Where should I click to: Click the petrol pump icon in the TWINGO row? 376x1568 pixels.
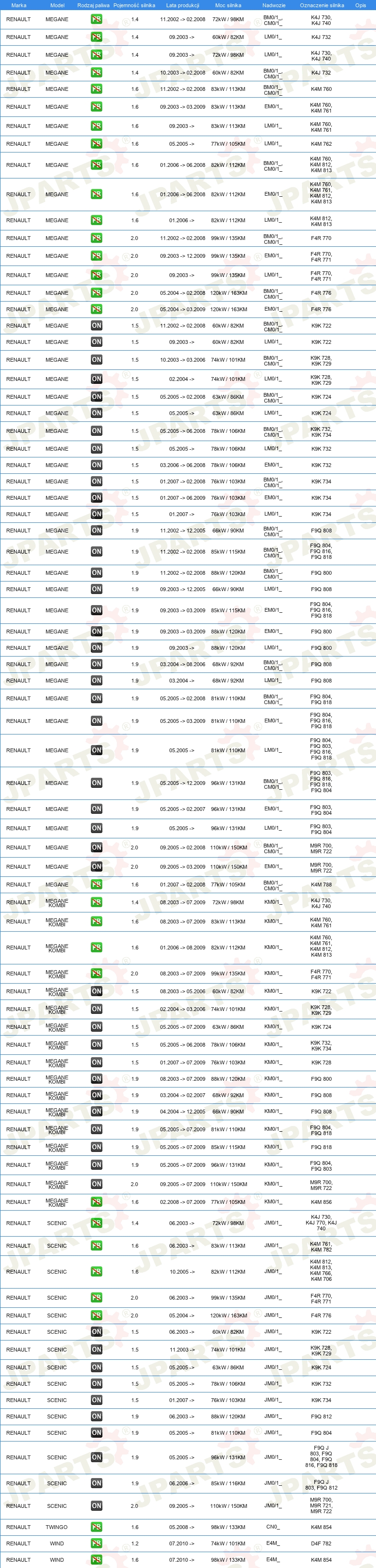96,1527
